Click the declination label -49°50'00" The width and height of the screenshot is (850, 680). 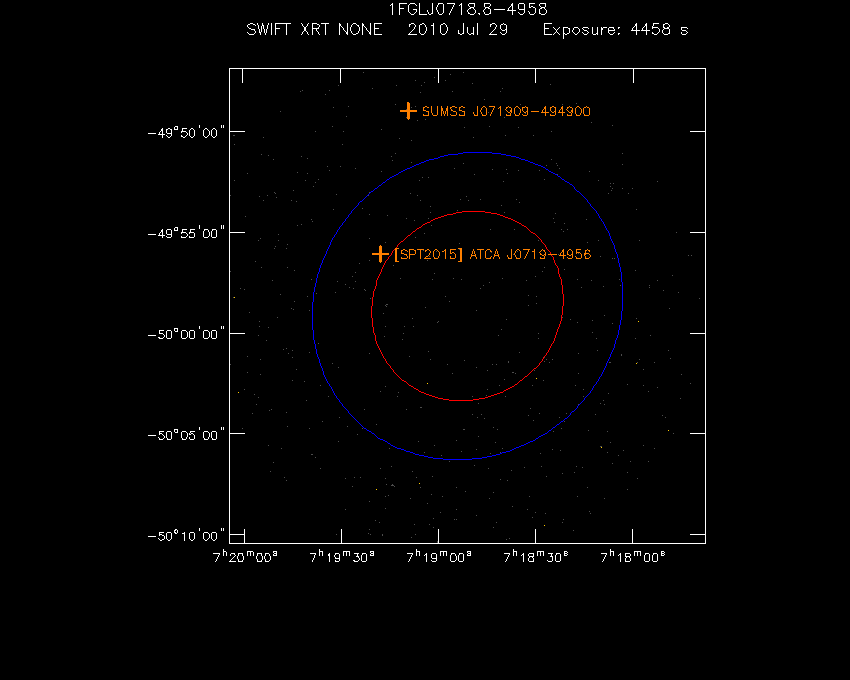pyautogui.click(x=186, y=133)
